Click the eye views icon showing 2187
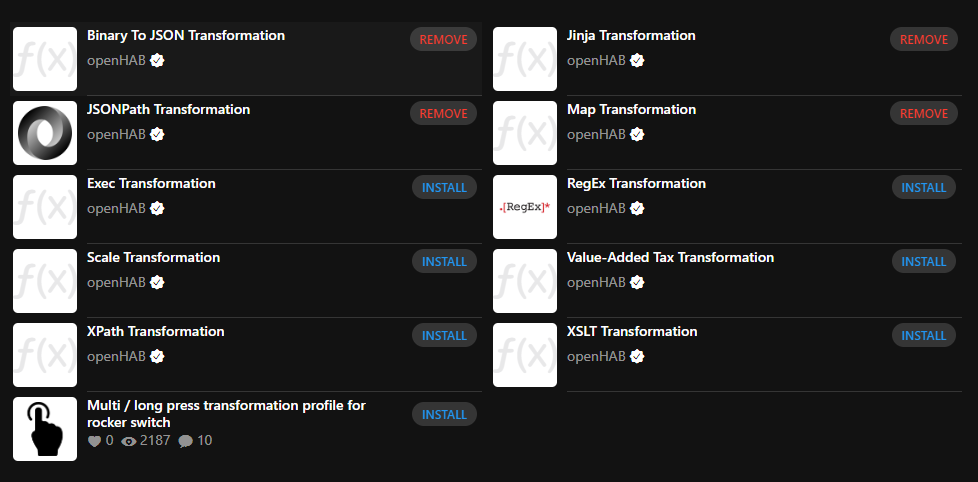Screen dimensions: 978x482 (x=129, y=441)
